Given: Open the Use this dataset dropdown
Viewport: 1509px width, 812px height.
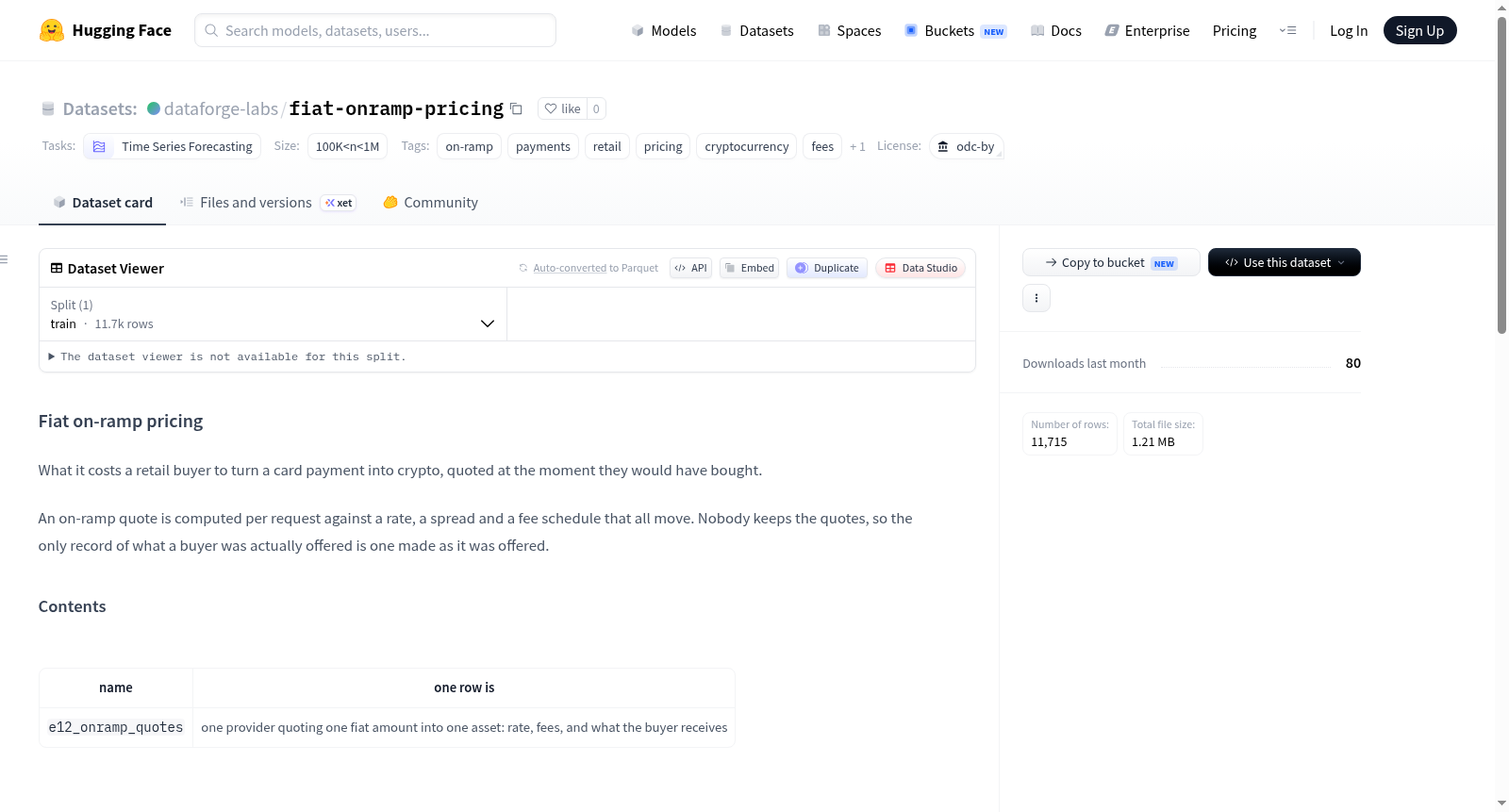Looking at the screenshot, I should [x=1285, y=262].
